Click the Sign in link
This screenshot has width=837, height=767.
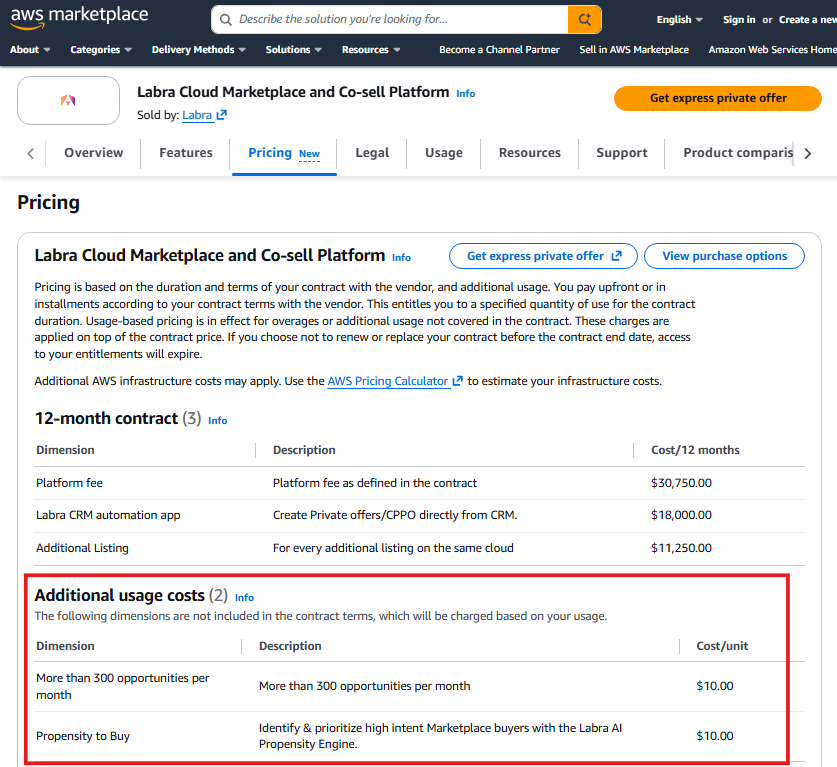point(739,20)
